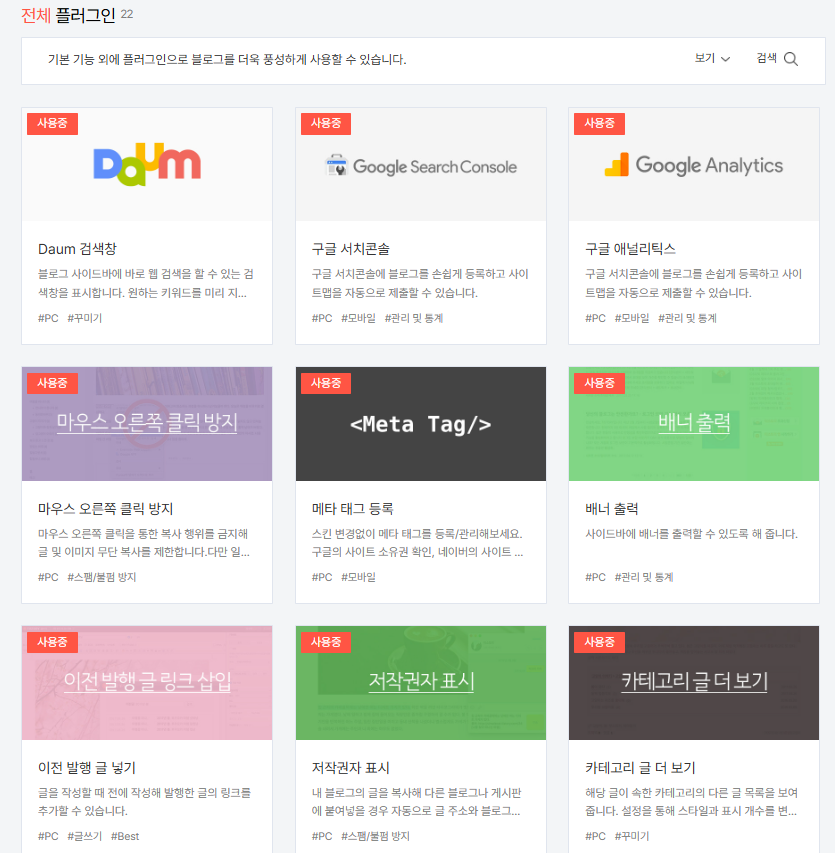Click the Daum logo thumbnail
The height and width of the screenshot is (853, 835).
(147, 164)
